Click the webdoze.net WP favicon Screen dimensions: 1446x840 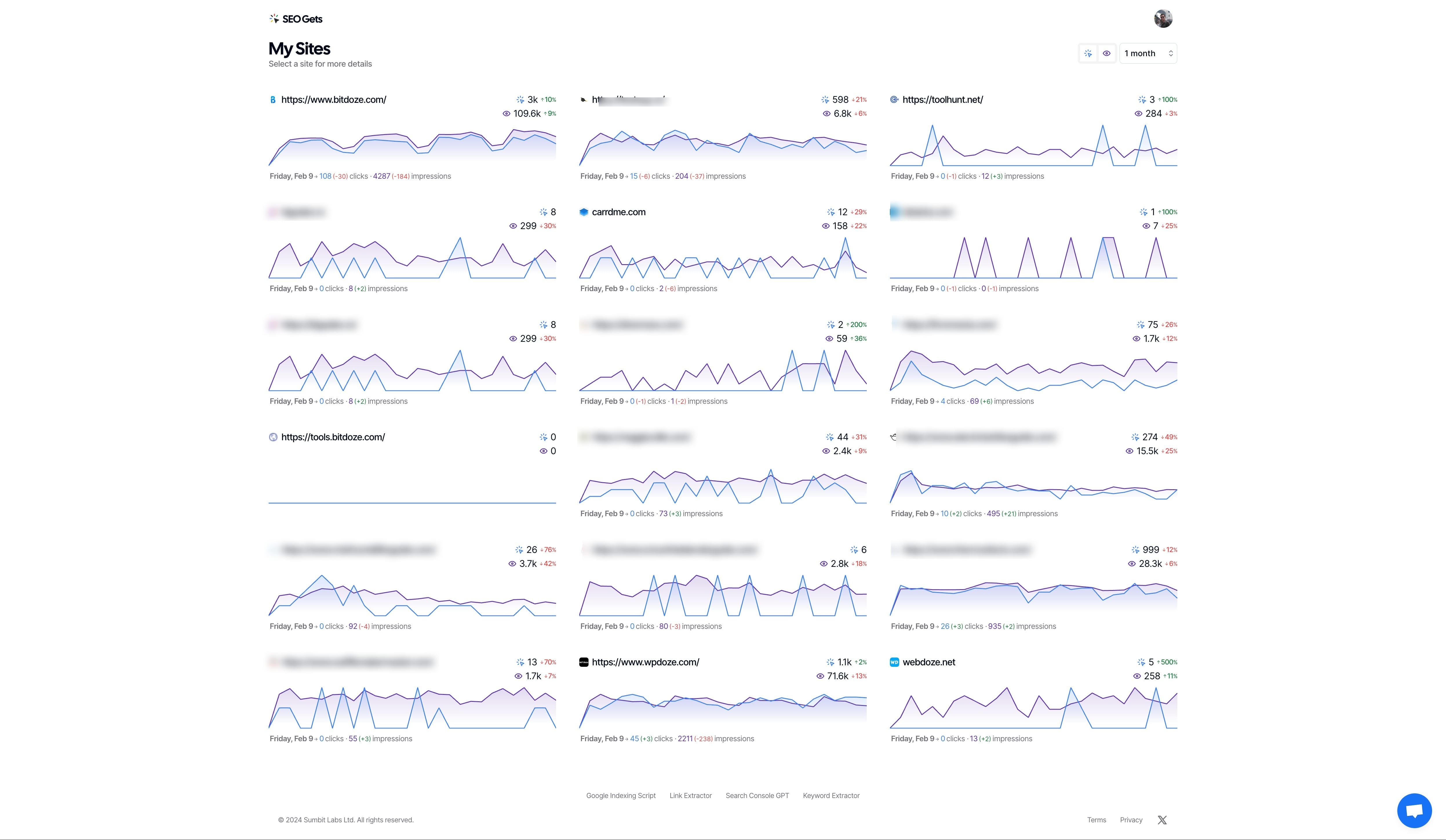[x=895, y=662]
